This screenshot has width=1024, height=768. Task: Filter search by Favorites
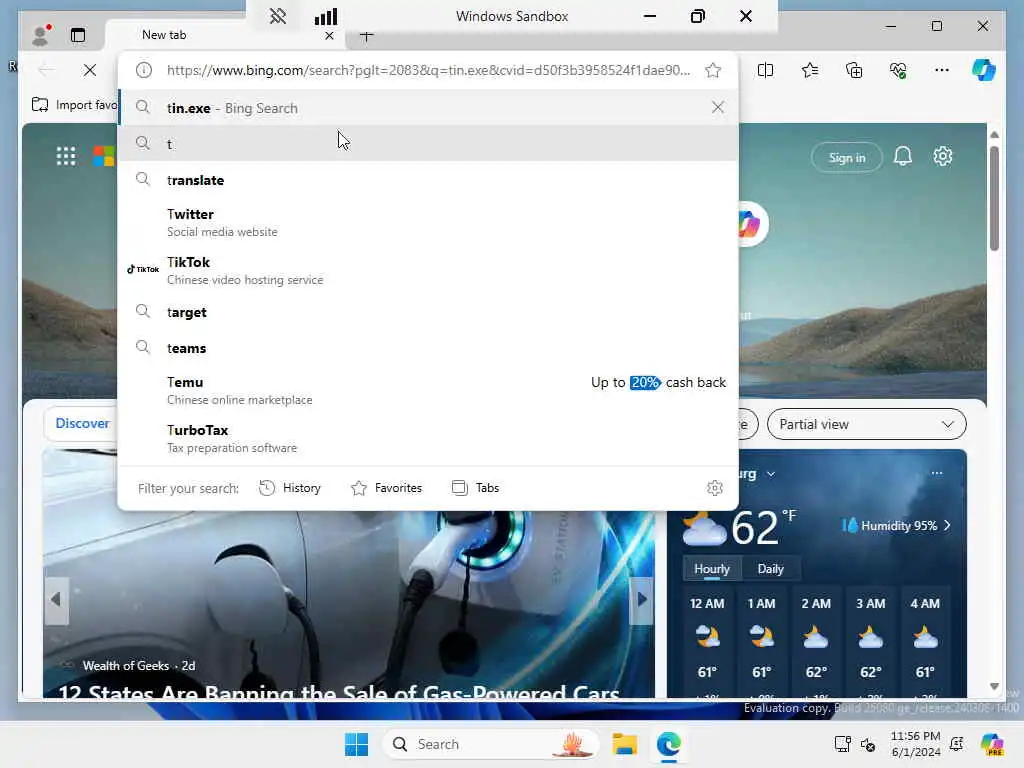pyautogui.click(x=387, y=488)
